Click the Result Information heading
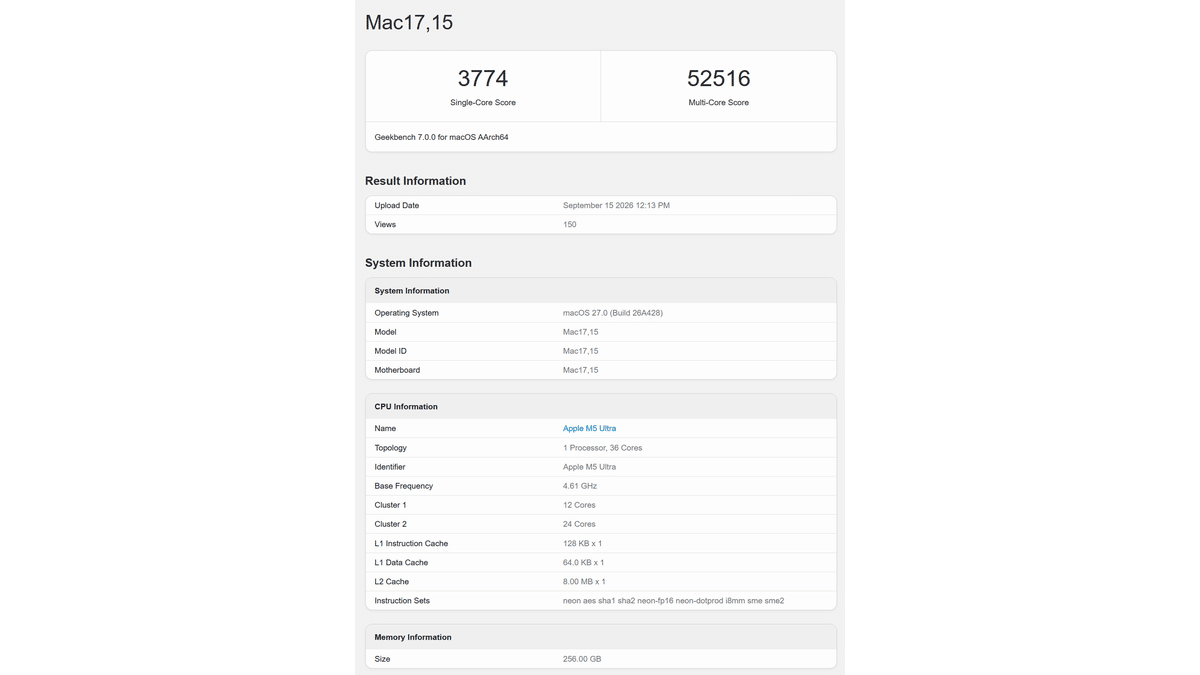Screen dimensions: 1200x675 (415, 181)
